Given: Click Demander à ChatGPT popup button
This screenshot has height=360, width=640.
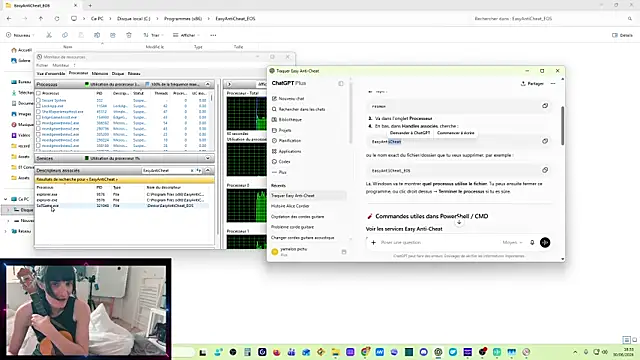Looking at the screenshot, I should click(x=410, y=133).
